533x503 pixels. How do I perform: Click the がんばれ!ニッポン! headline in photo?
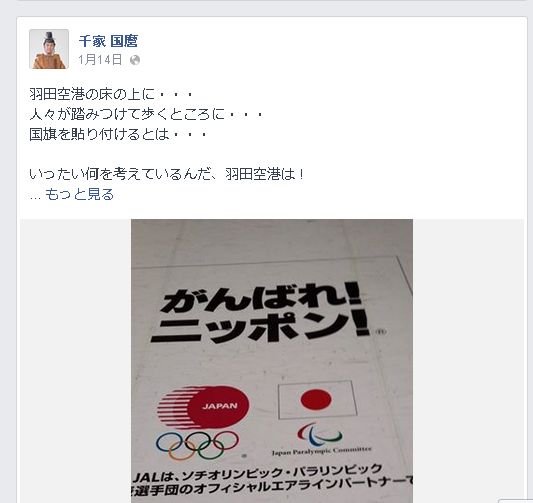tap(260, 313)
